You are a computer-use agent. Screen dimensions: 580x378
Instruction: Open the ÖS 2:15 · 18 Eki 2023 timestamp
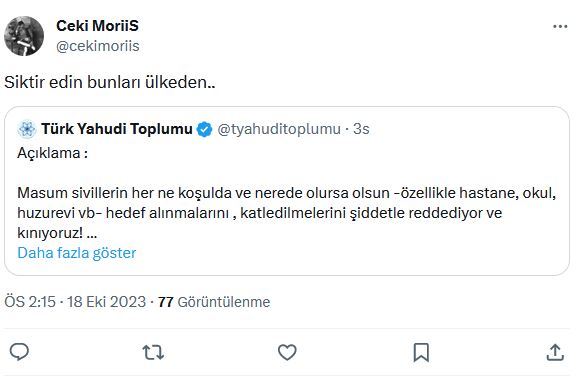75,302
